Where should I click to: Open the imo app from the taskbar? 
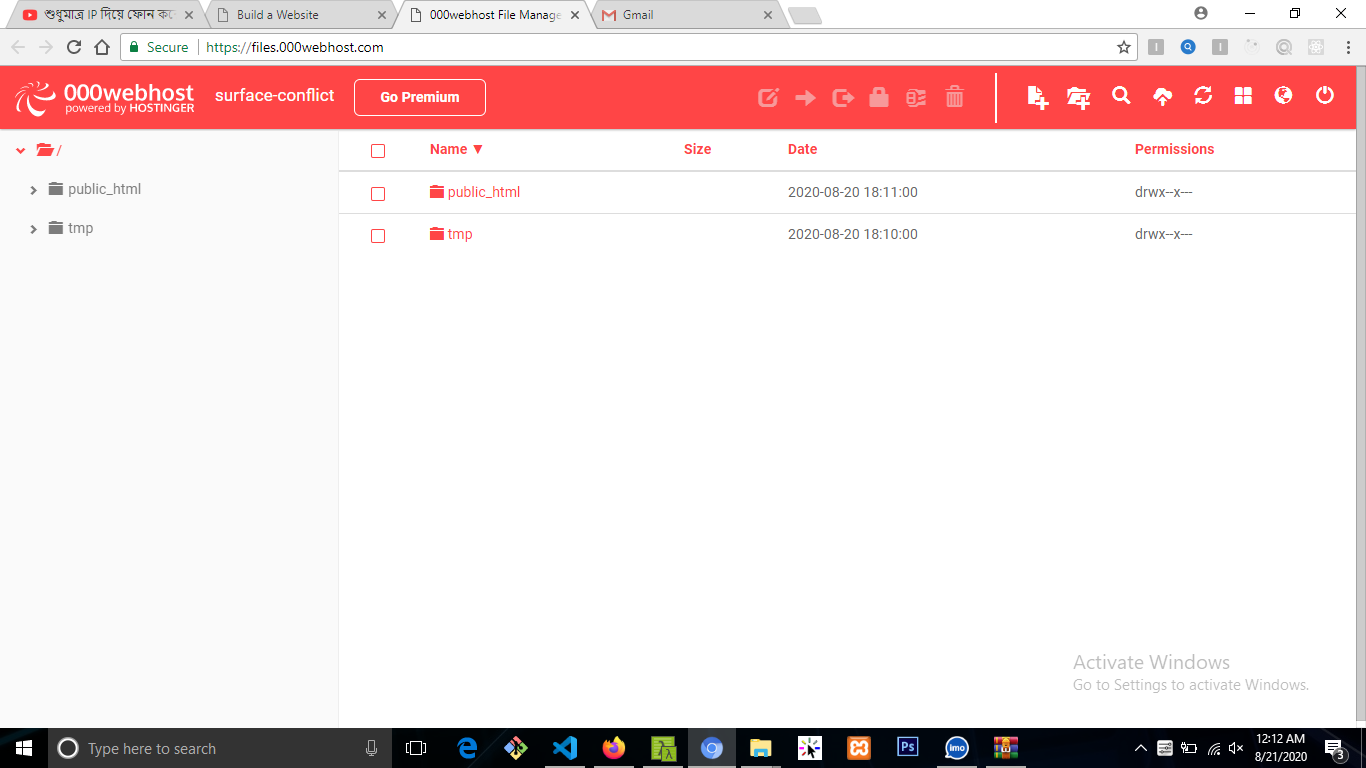(x=957, y=748)
